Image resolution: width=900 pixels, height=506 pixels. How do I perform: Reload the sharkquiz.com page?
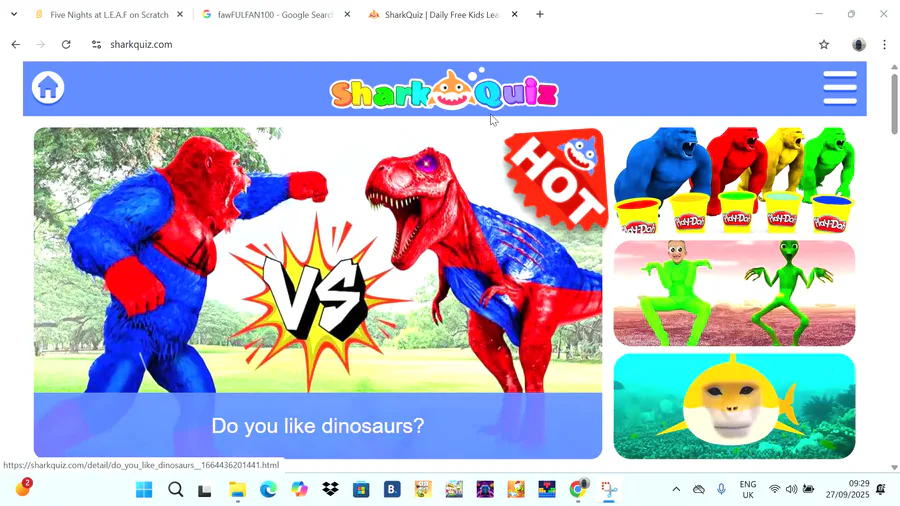tap(66, 44)
